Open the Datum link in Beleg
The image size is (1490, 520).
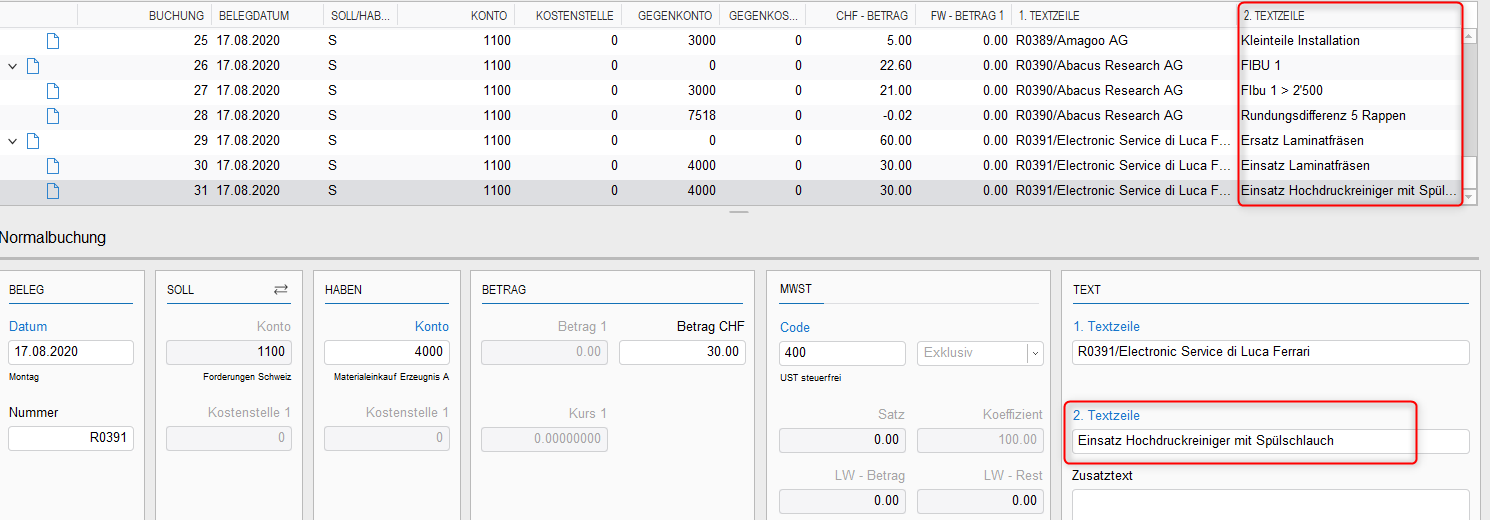[x=28, y=326]
